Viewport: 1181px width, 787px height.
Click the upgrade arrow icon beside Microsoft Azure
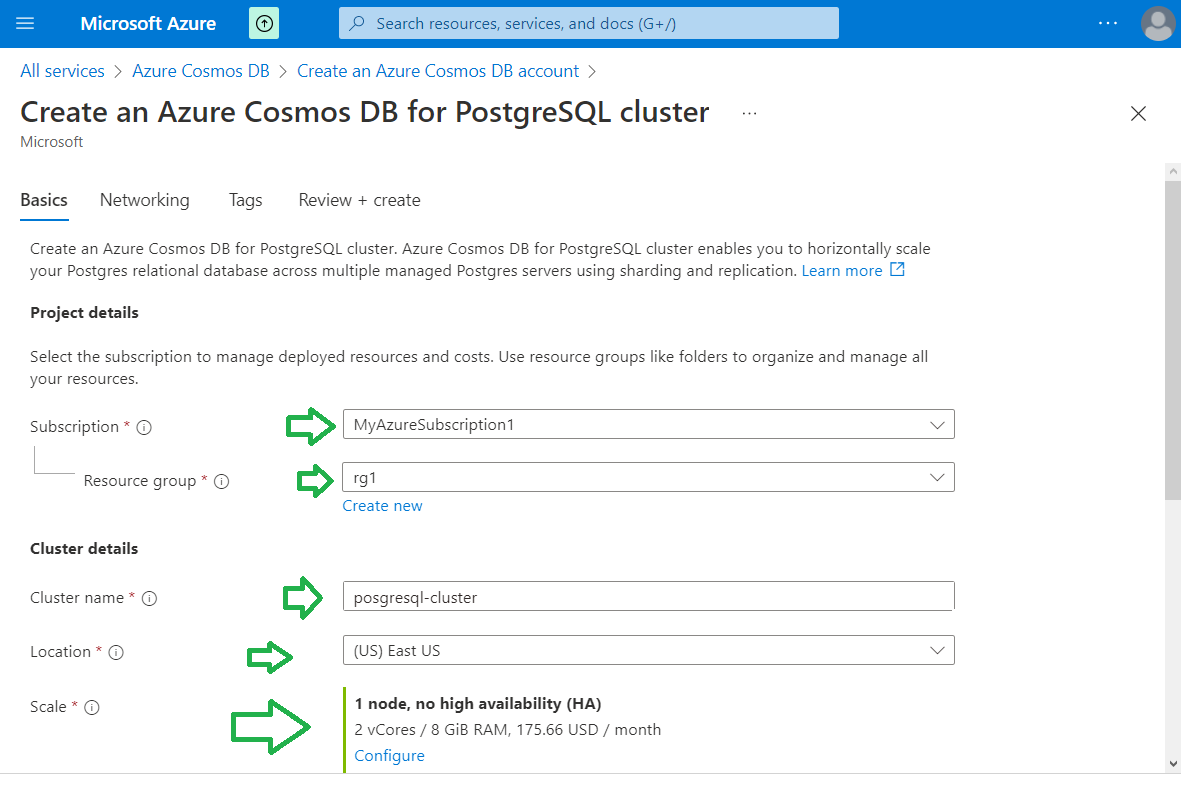264,23
